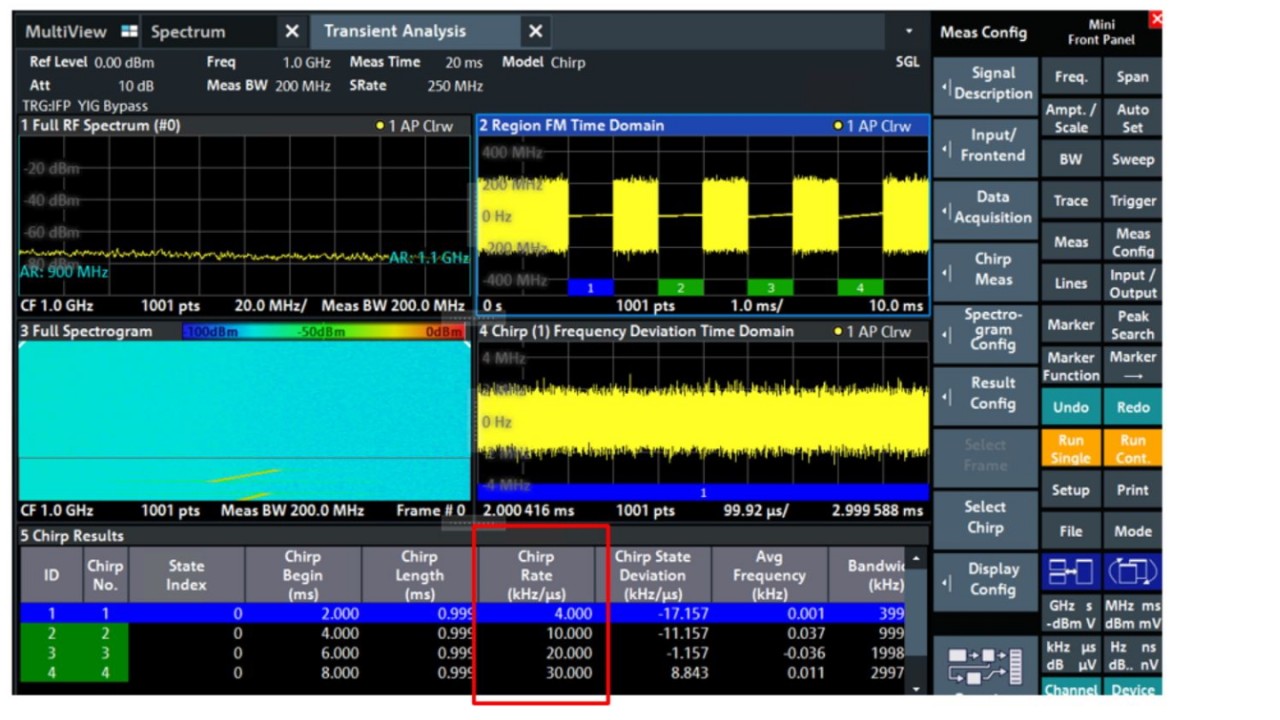Close the Transient Analysis tab
The height and width of the screenshot is (720, 1280).
pyautogui.click(x=535, y=31)
